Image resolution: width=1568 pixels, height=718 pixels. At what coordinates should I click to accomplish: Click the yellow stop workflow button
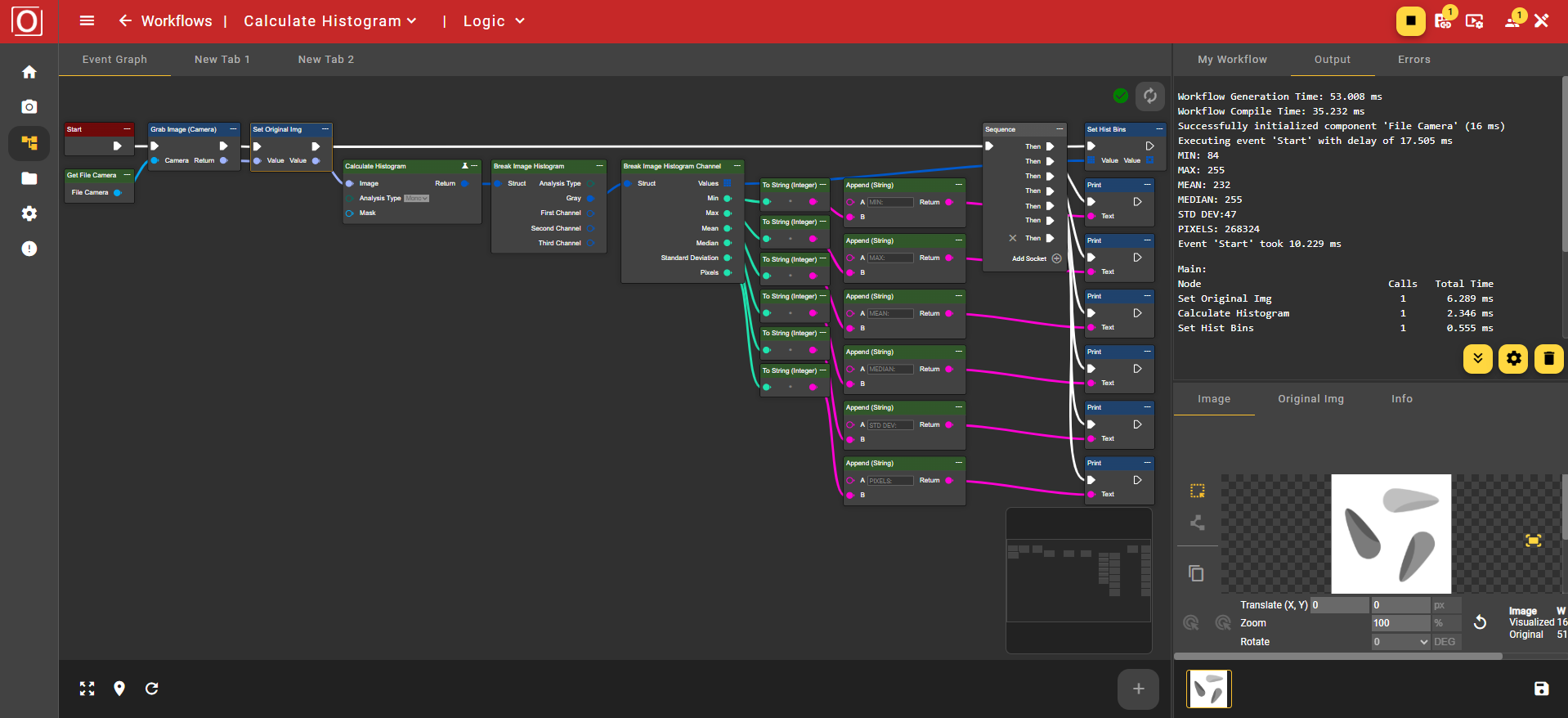[x=1410, y=21]
